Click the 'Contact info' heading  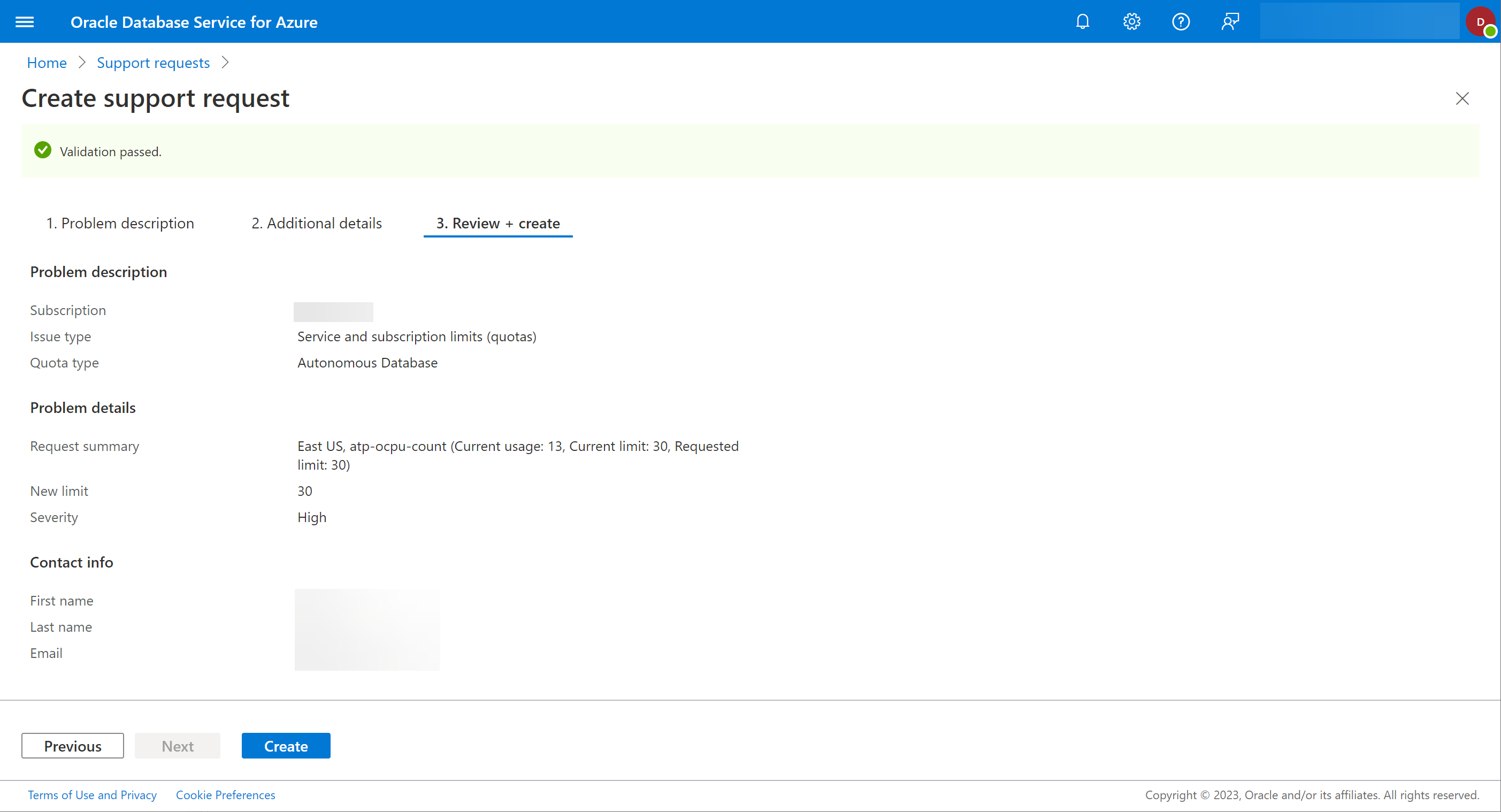72,562
